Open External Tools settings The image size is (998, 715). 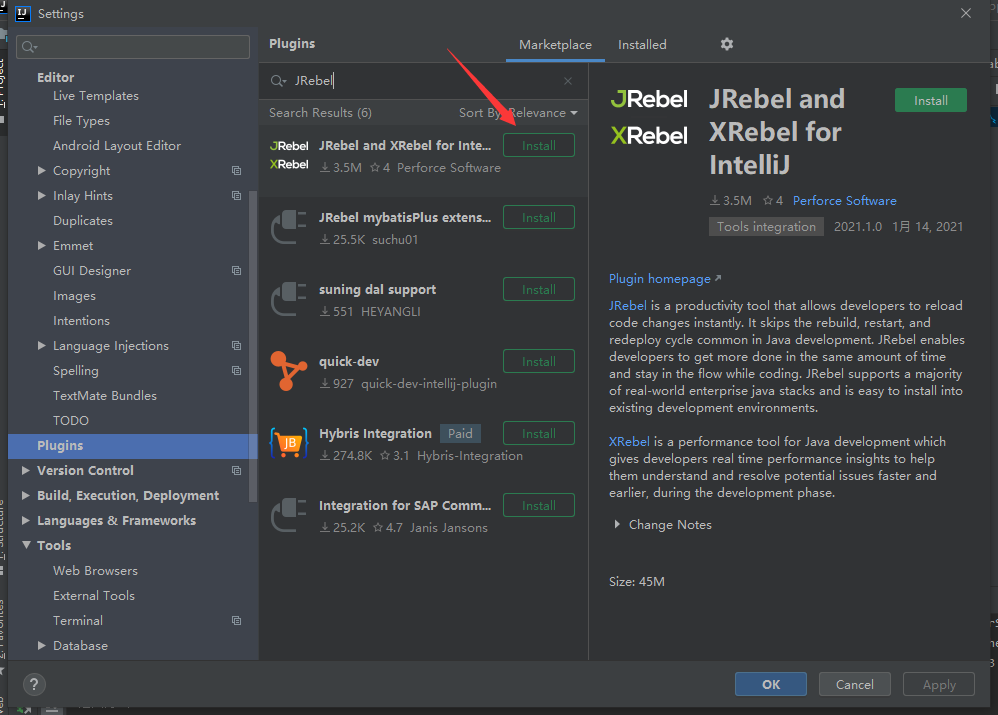pos(94,596)
